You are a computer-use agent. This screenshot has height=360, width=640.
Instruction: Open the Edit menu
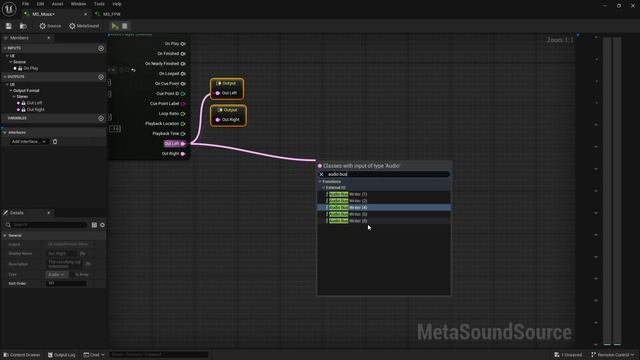[x=40, y=4]
